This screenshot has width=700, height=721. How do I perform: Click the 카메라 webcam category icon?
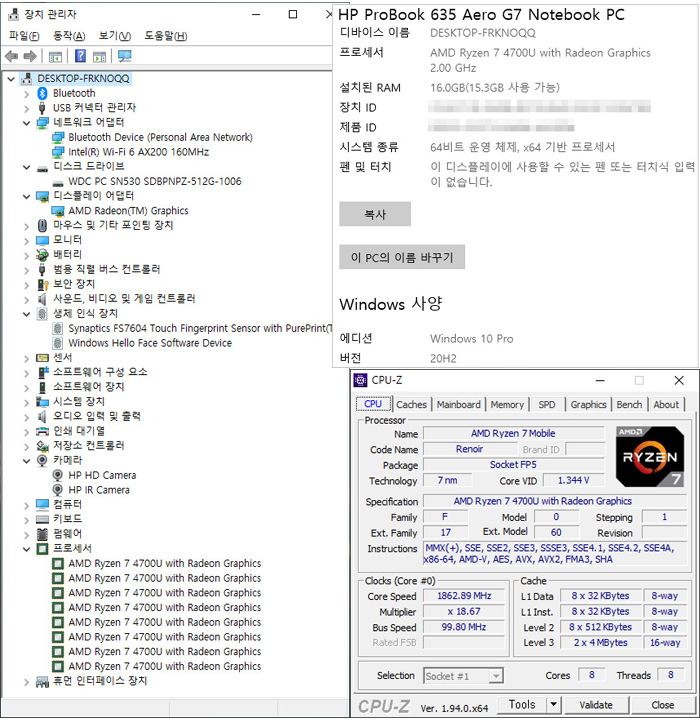[42, 460]
